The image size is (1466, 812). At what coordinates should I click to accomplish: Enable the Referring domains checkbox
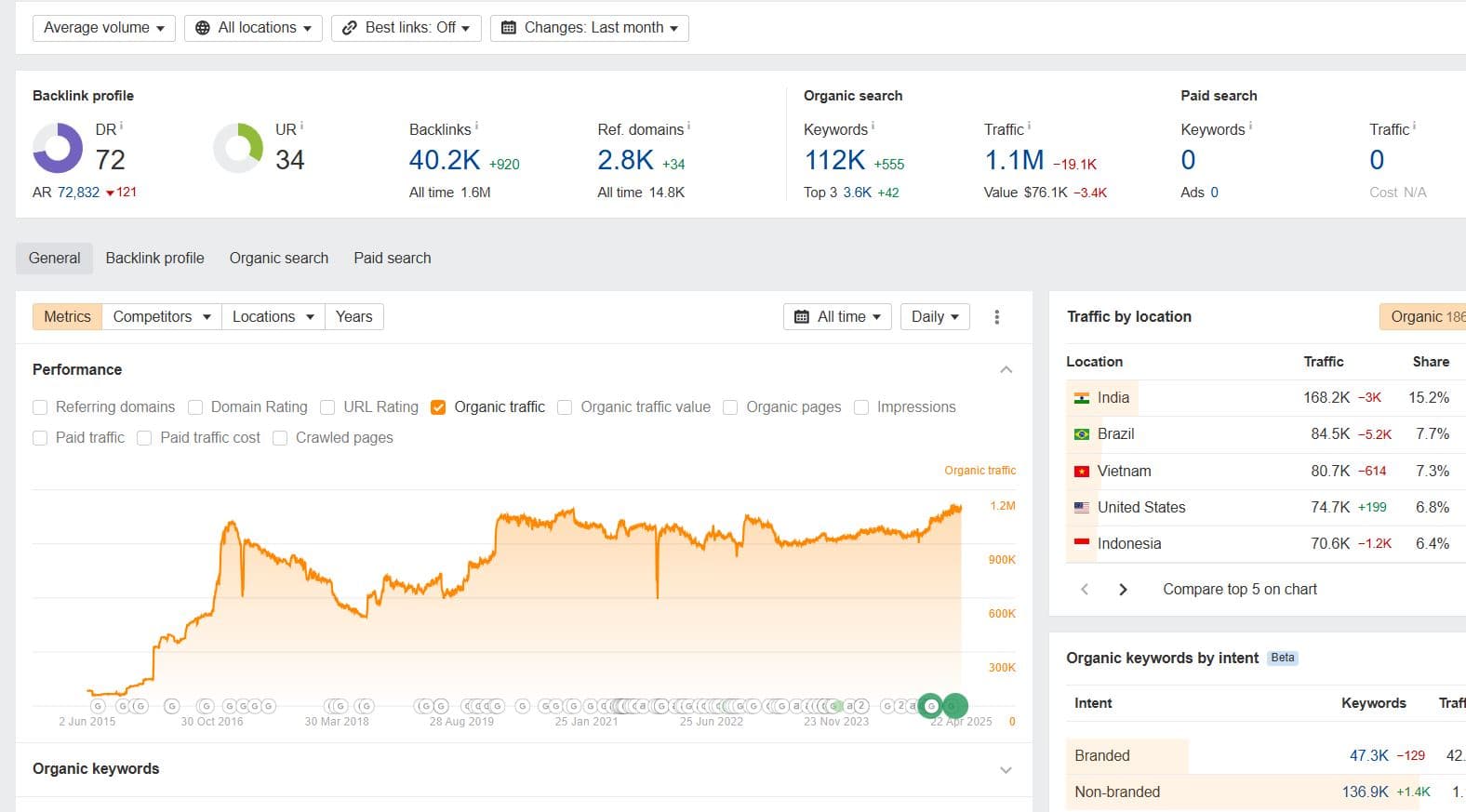point(40,407)
